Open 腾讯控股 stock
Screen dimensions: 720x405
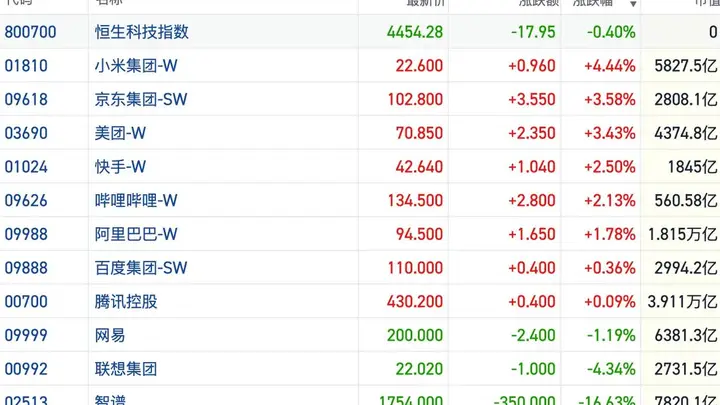pyautogui.click(x=126, y=302)
